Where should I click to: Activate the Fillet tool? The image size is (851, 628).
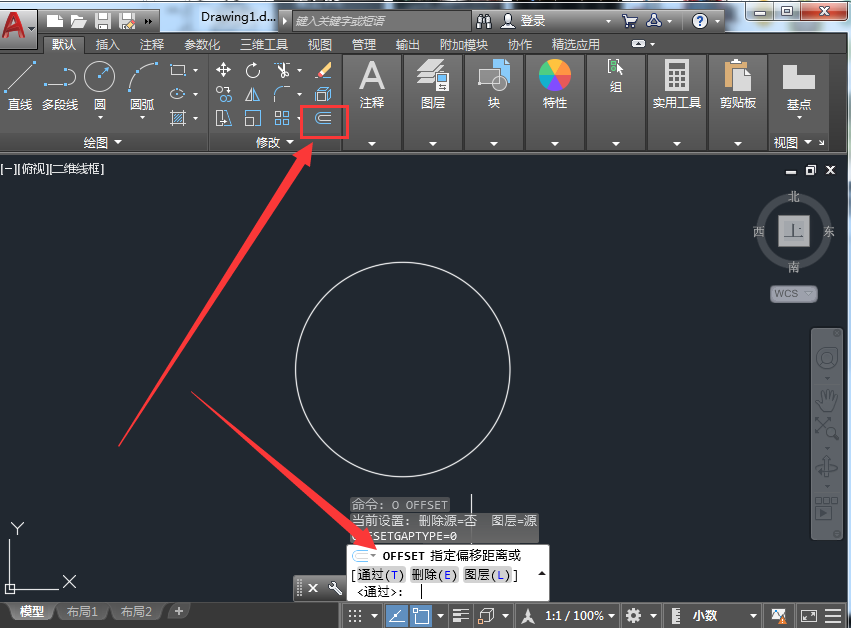(x=282, y=94)
